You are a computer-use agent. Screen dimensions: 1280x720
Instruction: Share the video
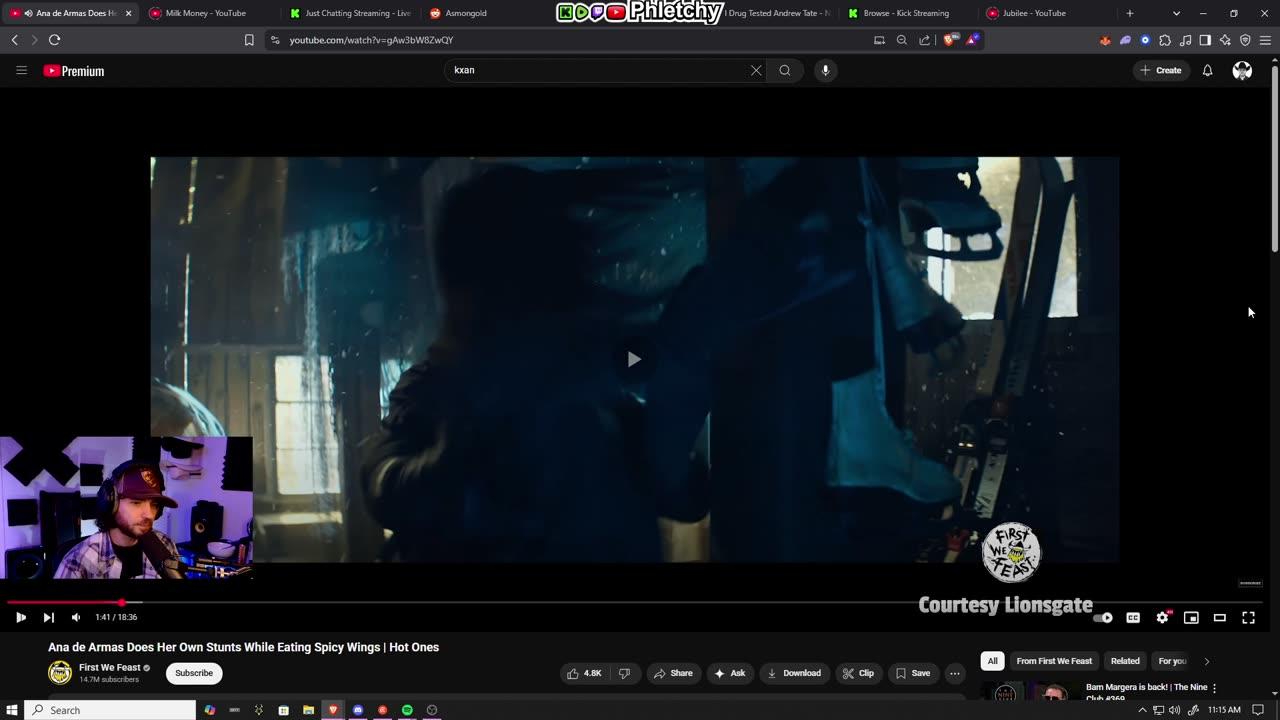673,673
